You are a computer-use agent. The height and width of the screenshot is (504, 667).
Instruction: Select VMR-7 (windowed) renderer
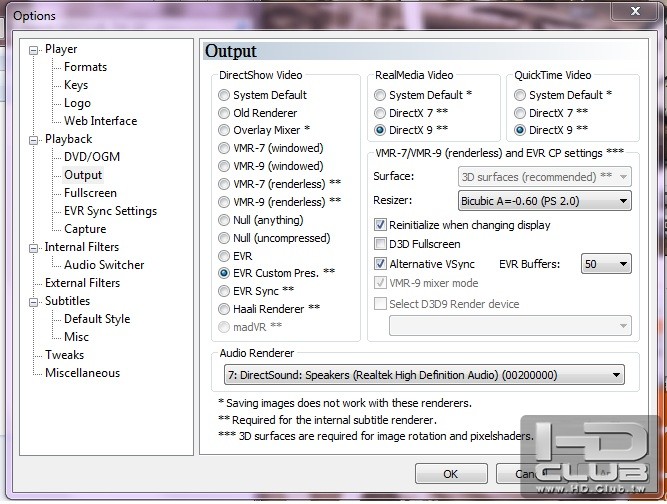[x=224, y=148]
